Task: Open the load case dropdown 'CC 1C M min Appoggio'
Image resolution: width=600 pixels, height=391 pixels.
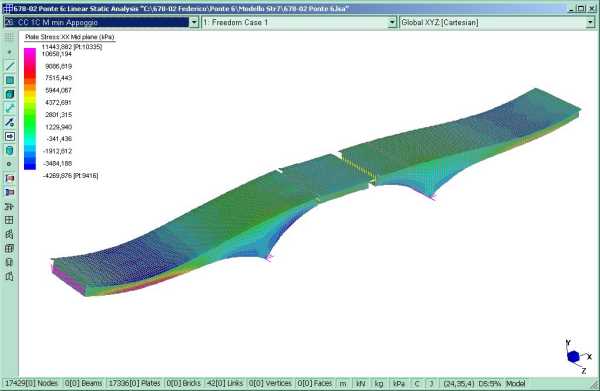Action: click(x=101, y=23)
